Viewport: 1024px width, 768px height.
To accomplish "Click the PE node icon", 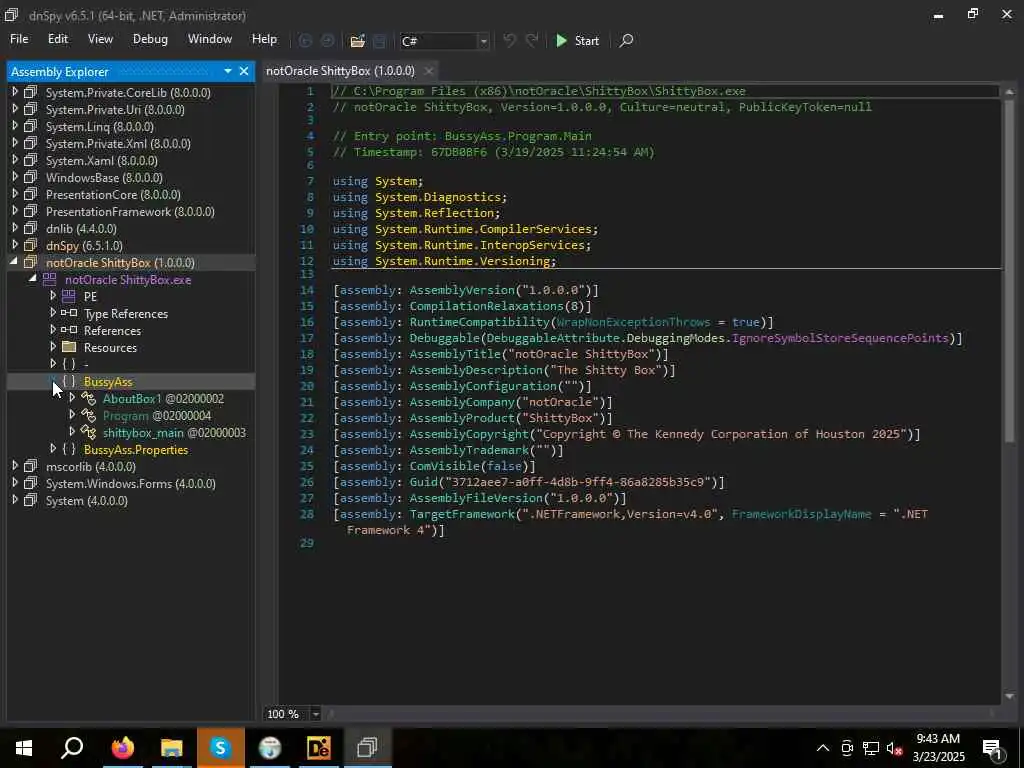I will click(x=69, y=296).
